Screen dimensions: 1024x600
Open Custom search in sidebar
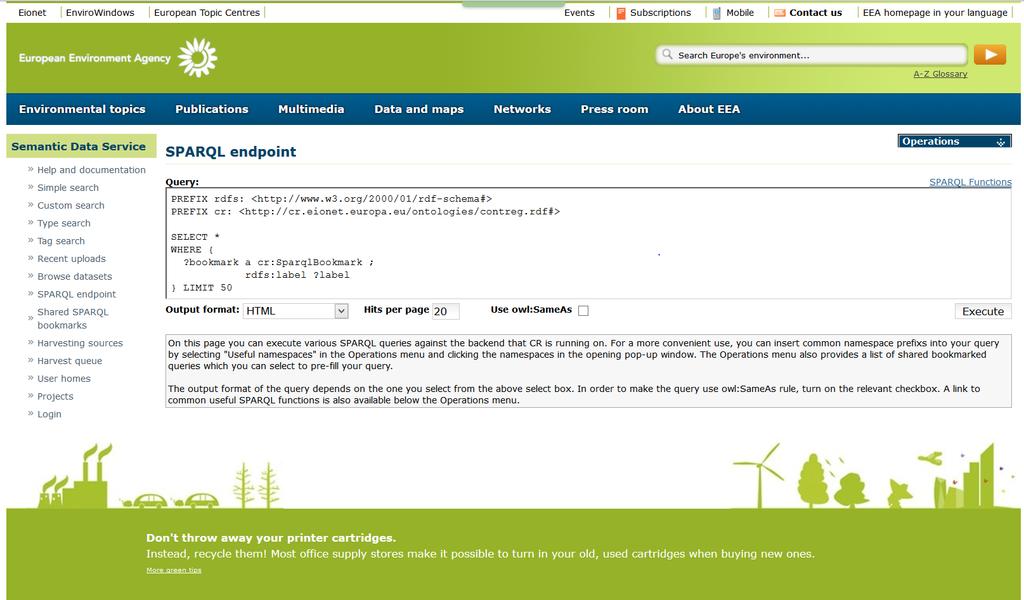point(71,205)
